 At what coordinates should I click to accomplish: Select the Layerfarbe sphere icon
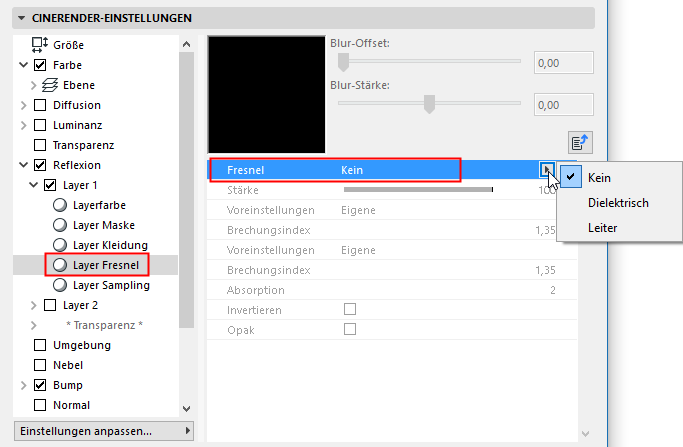tap(60, 205)
